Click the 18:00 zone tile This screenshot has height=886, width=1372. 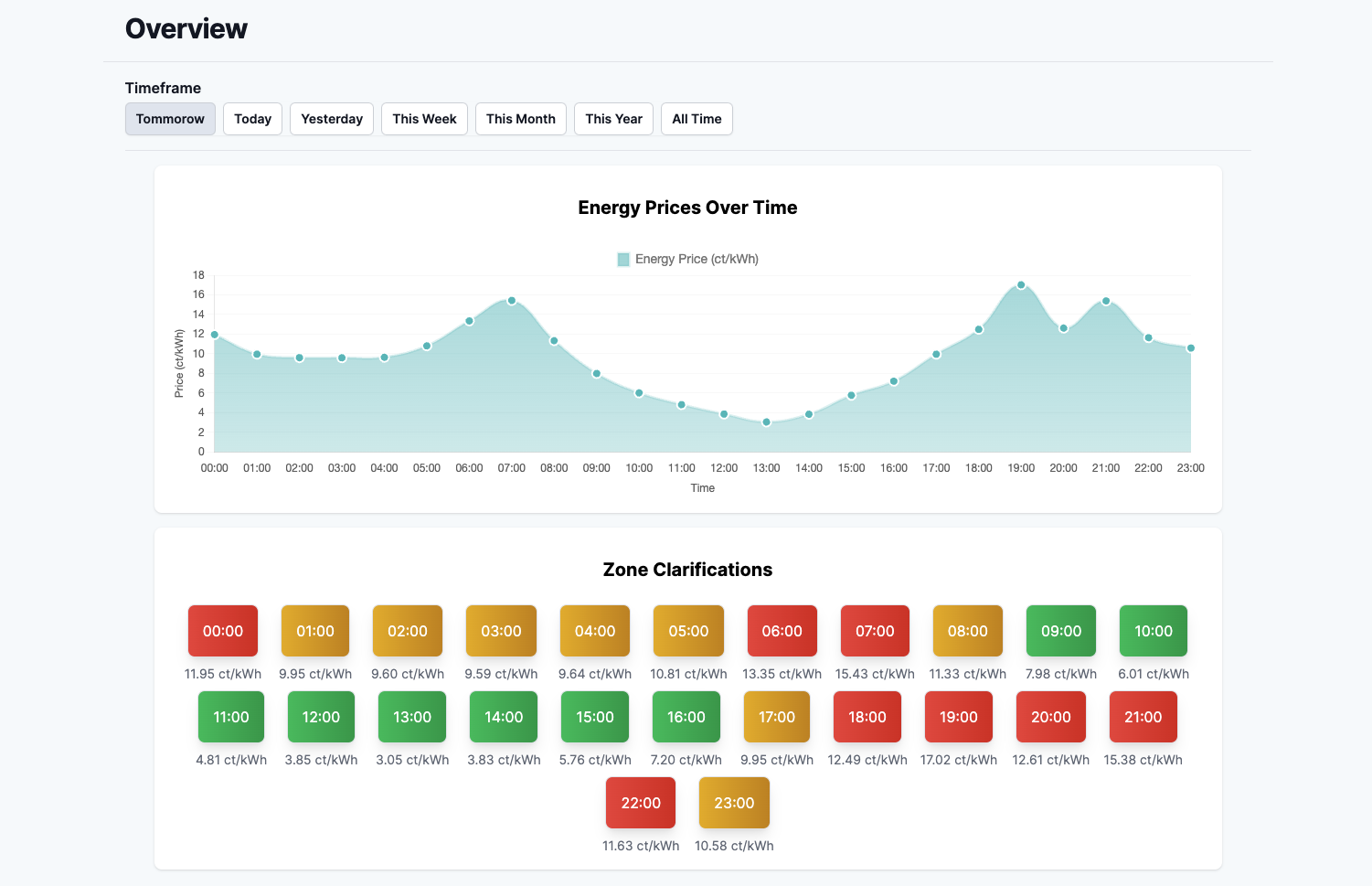click(x=867, y=717)
